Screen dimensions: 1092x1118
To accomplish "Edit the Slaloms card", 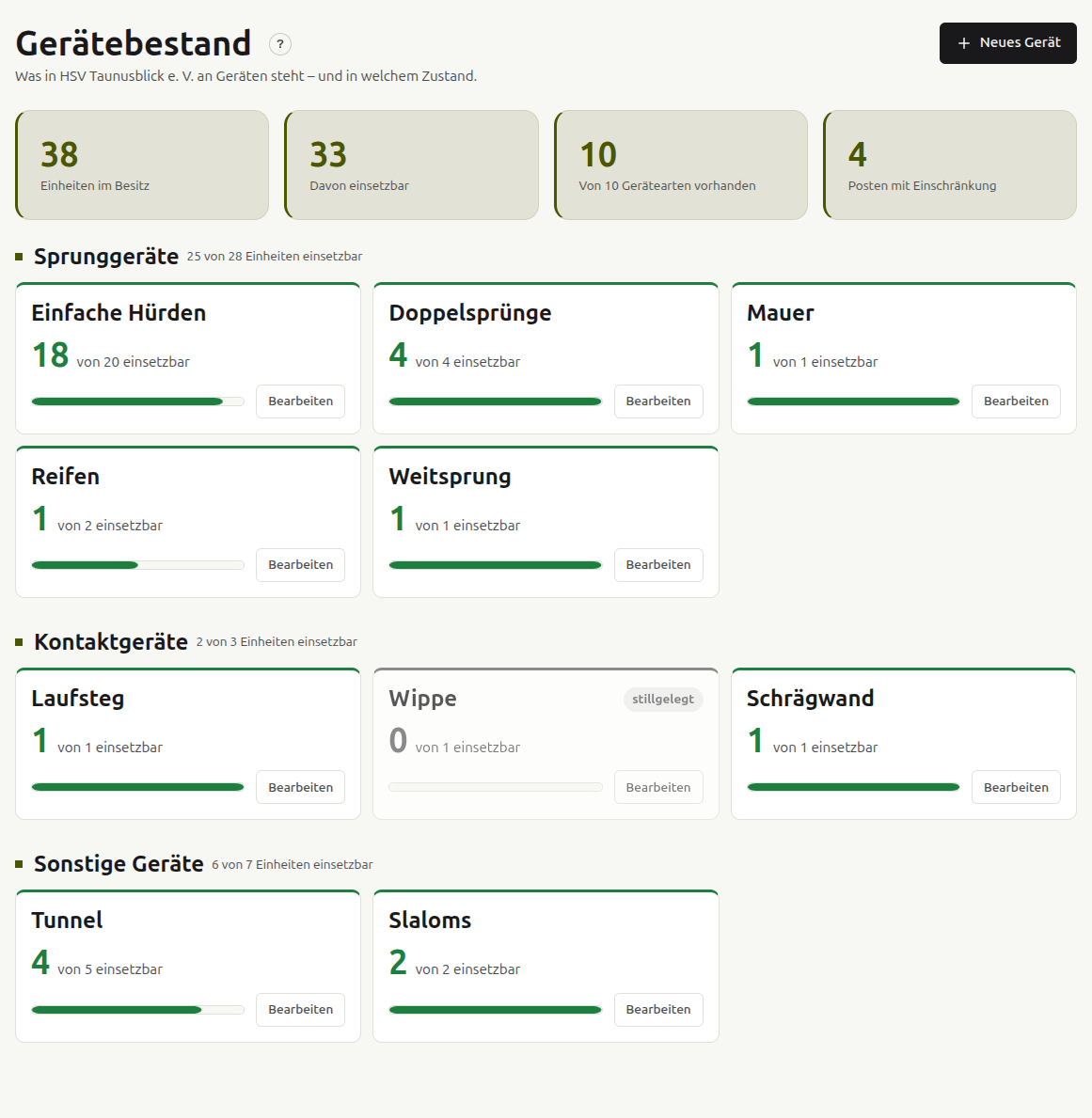I will pos(658,1010).
